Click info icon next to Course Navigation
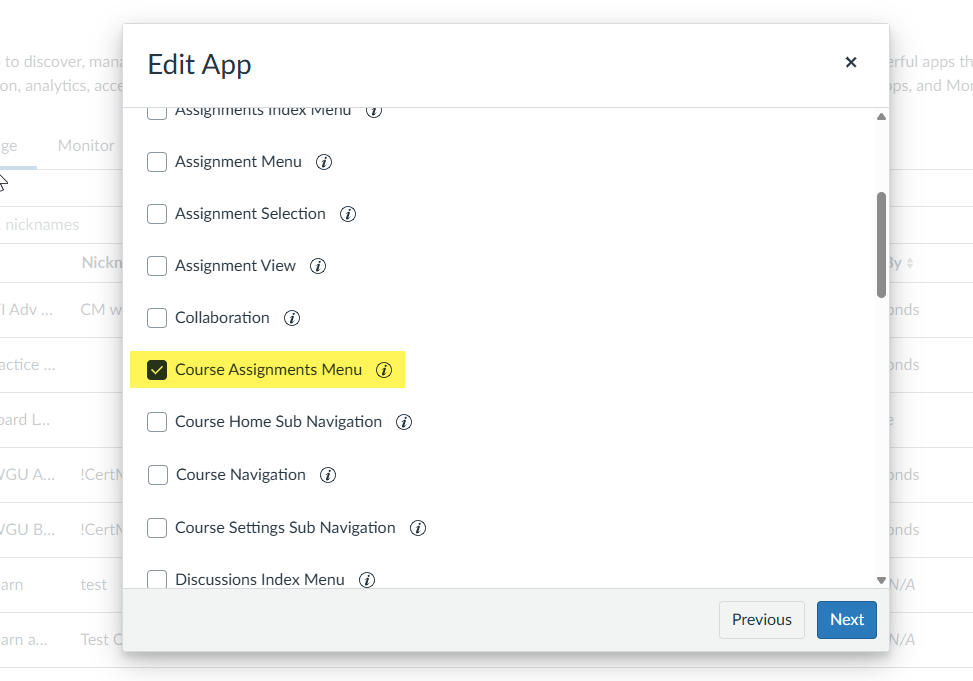Viewport: 973px width, 681px height. pos(328,475)
